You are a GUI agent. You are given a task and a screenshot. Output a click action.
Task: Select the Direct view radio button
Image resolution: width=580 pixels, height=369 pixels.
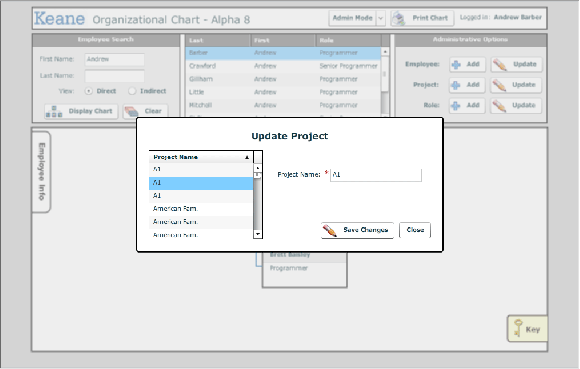(88, 91)
